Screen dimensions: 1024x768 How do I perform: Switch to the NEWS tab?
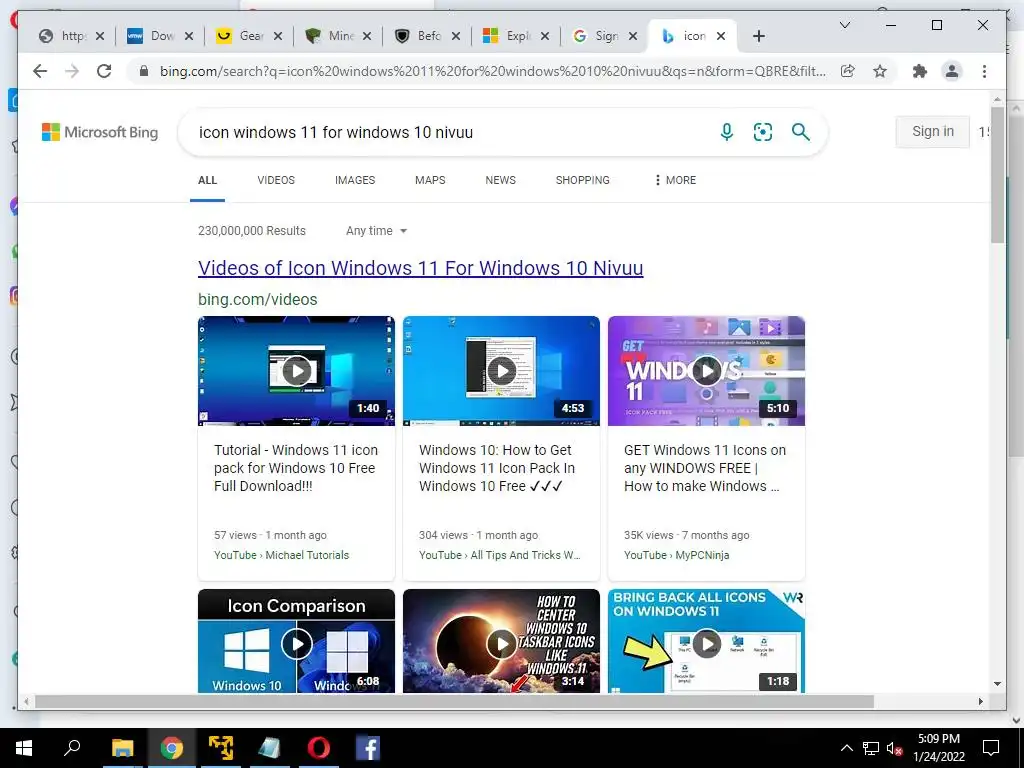click(x=500, y=180)
